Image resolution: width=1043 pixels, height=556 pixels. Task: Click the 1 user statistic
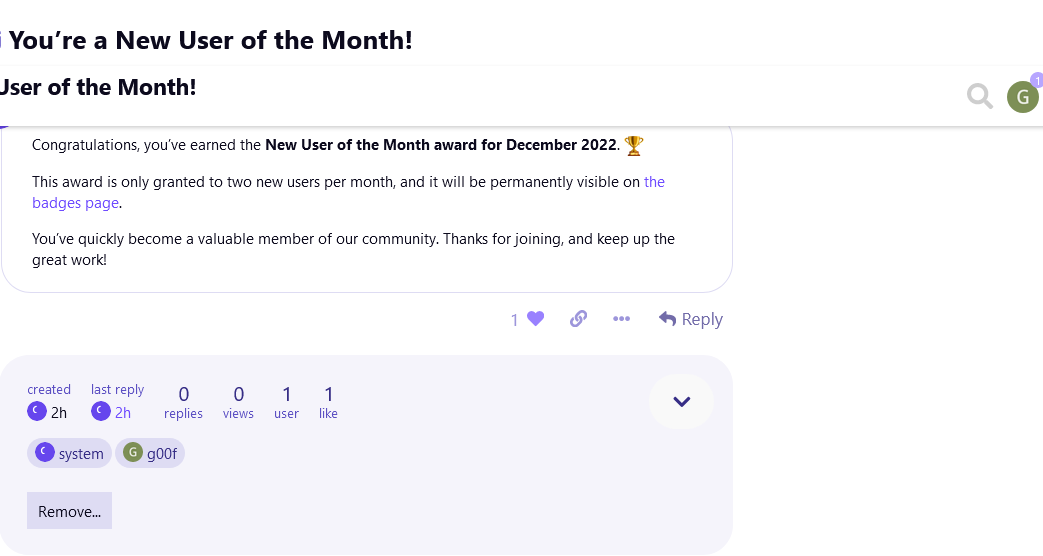[x=286, y=401]
